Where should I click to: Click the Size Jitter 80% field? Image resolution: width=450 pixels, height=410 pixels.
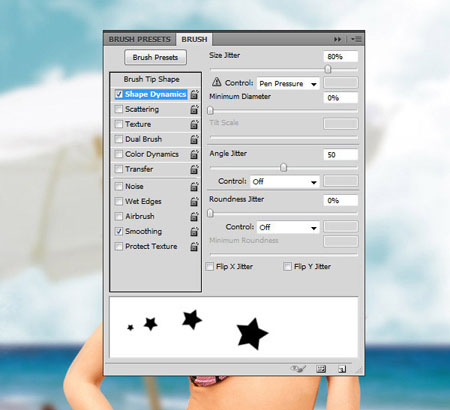coord(341,57)
